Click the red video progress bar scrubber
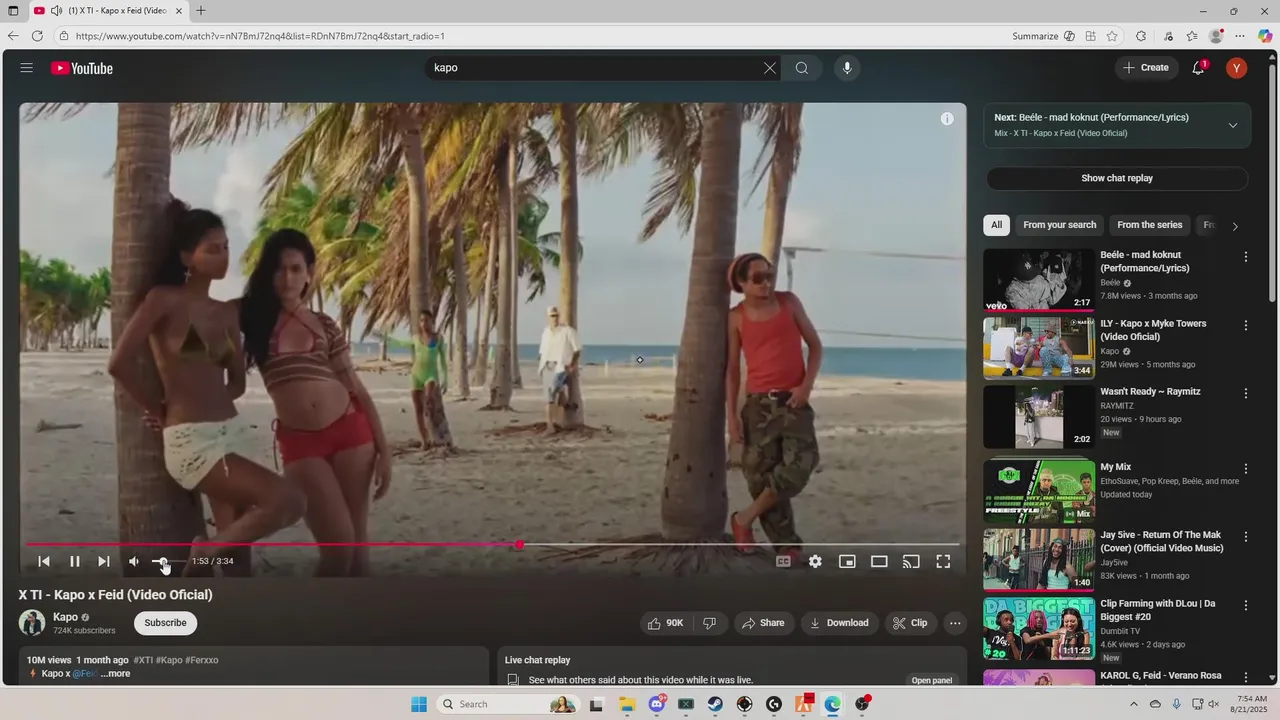 point(519,544)
